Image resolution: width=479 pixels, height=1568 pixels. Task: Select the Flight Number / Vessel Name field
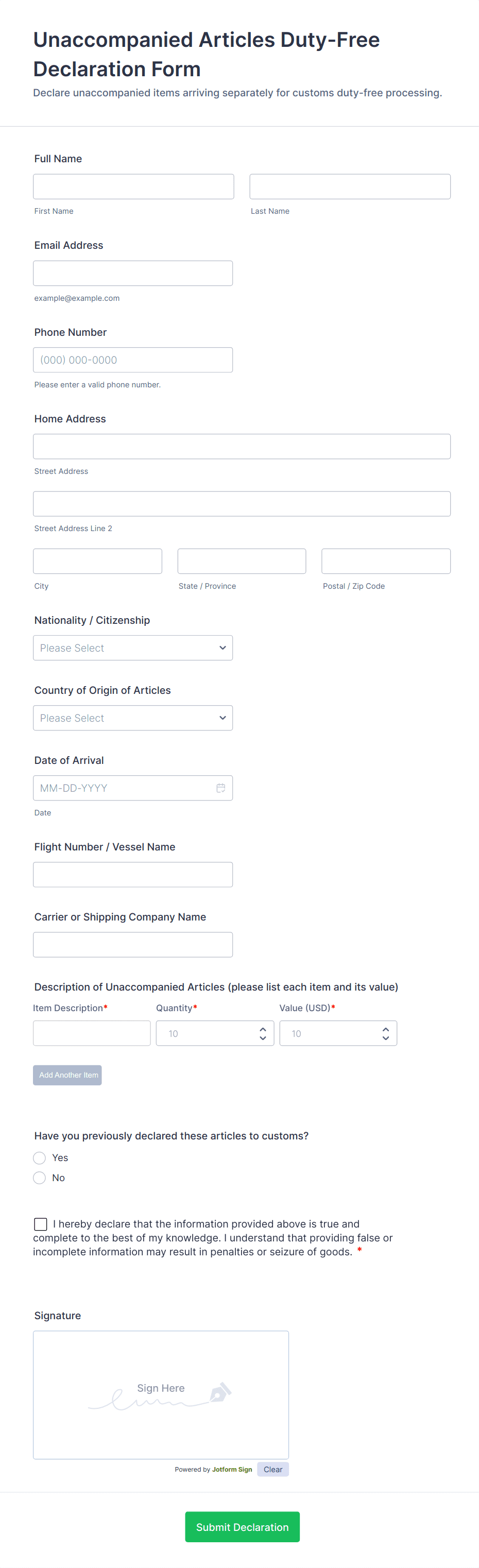tap(133, 874)
